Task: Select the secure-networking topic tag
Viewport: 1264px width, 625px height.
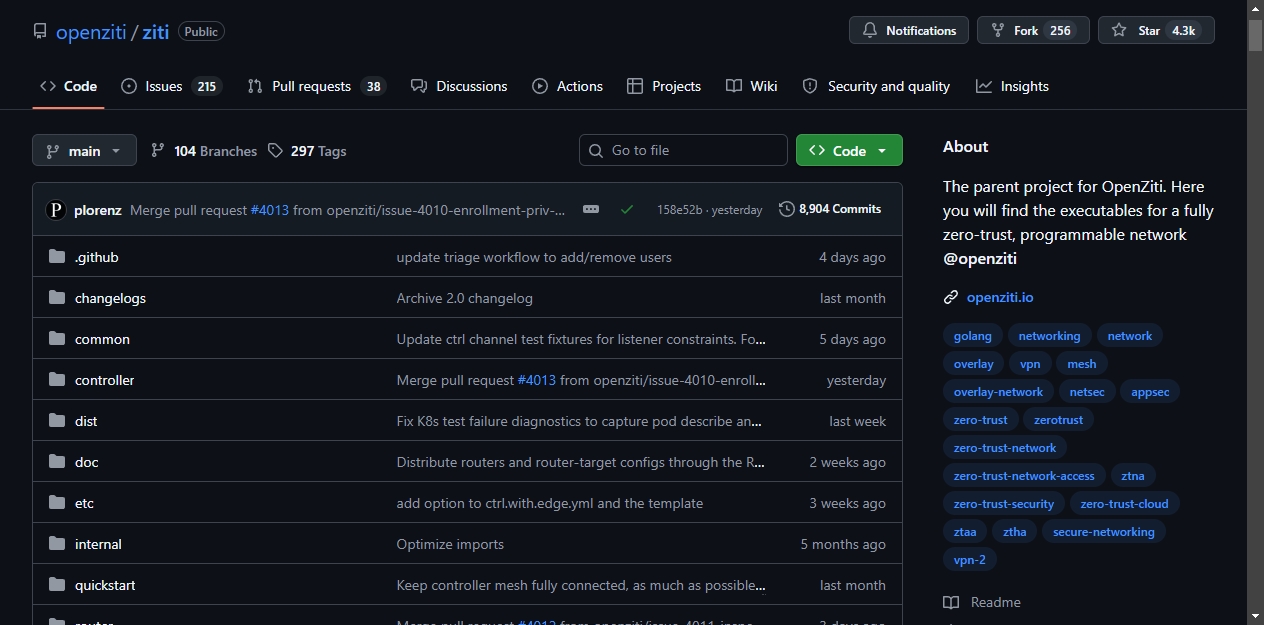Action: click(1104, 532)
